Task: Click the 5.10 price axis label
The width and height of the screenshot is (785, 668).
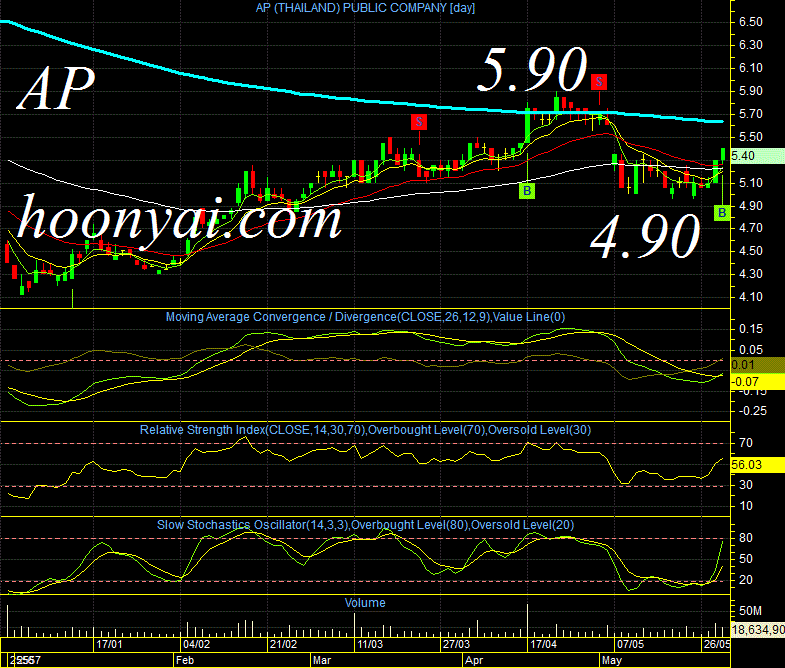Action: [750, 183]
